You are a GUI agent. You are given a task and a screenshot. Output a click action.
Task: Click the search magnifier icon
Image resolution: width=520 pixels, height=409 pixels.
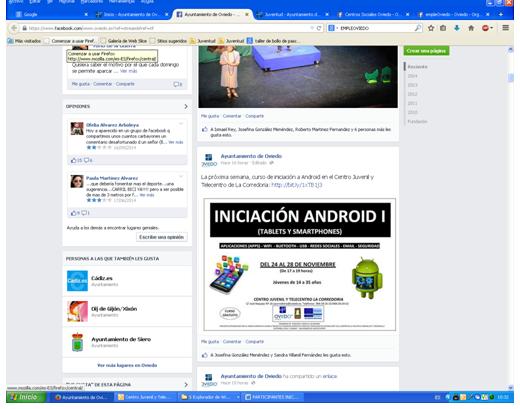point(417,28)
